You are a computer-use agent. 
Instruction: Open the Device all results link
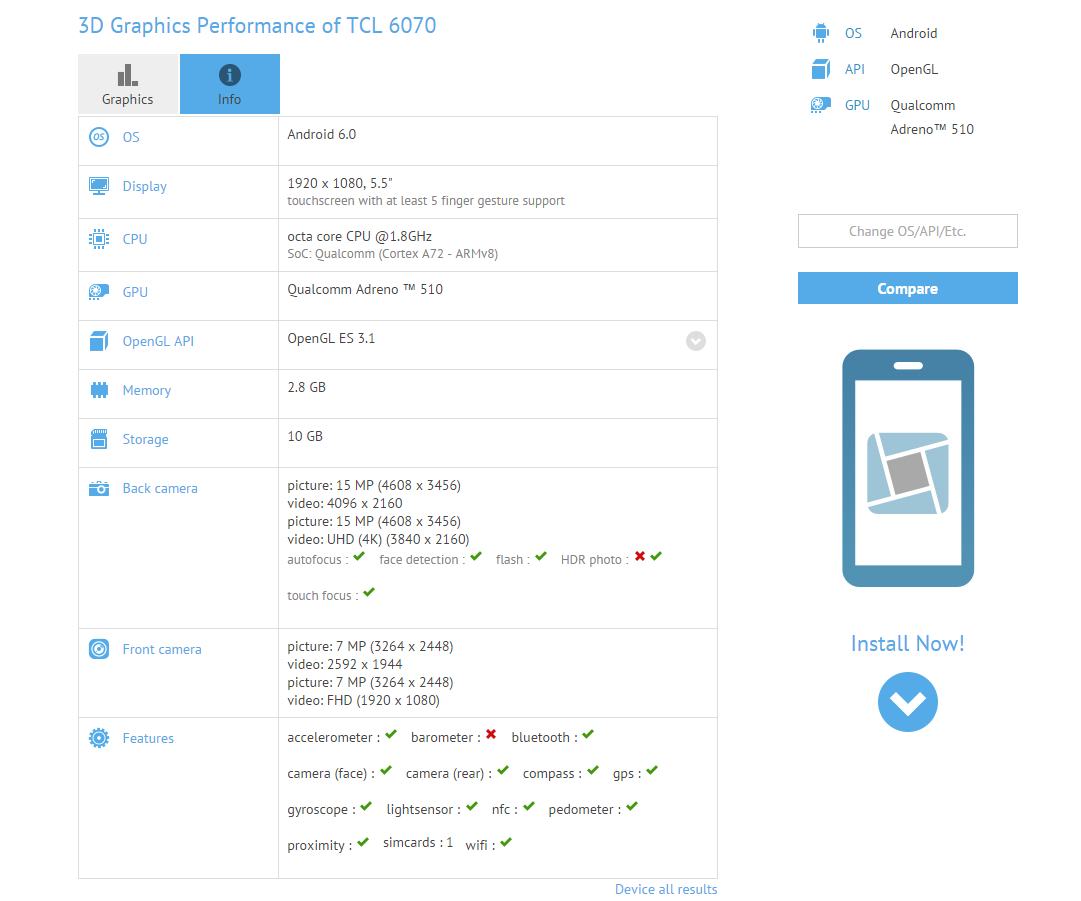666,889
